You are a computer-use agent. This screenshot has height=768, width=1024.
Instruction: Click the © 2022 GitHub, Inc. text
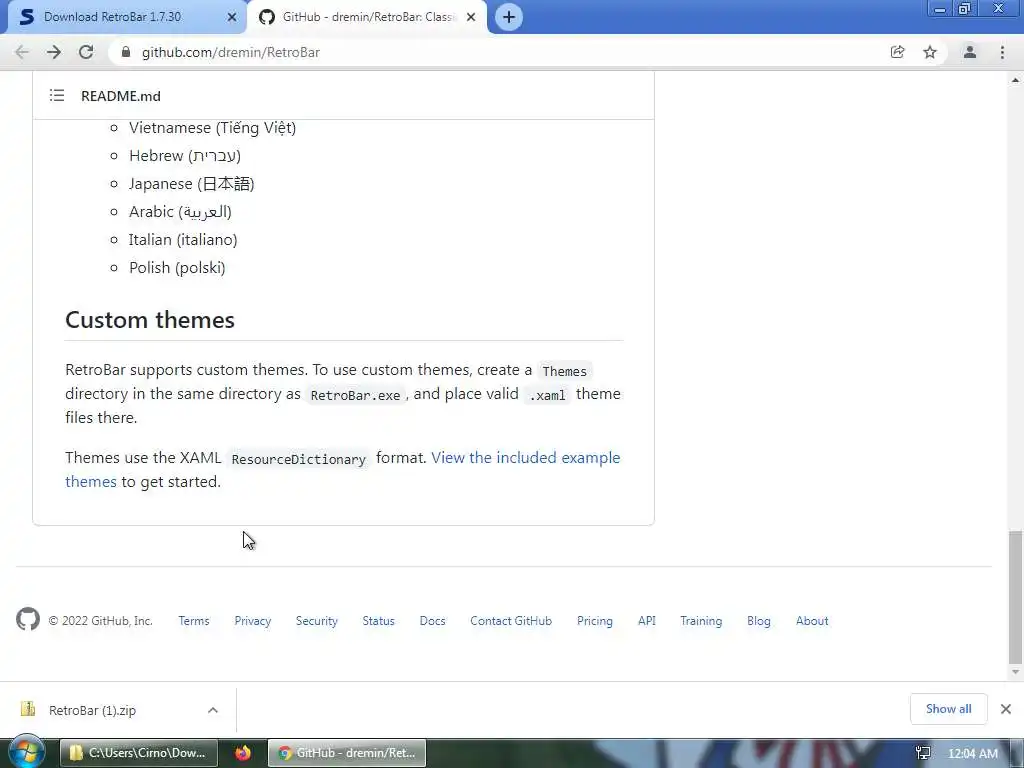pyautogui.click(x=101, y=621)
